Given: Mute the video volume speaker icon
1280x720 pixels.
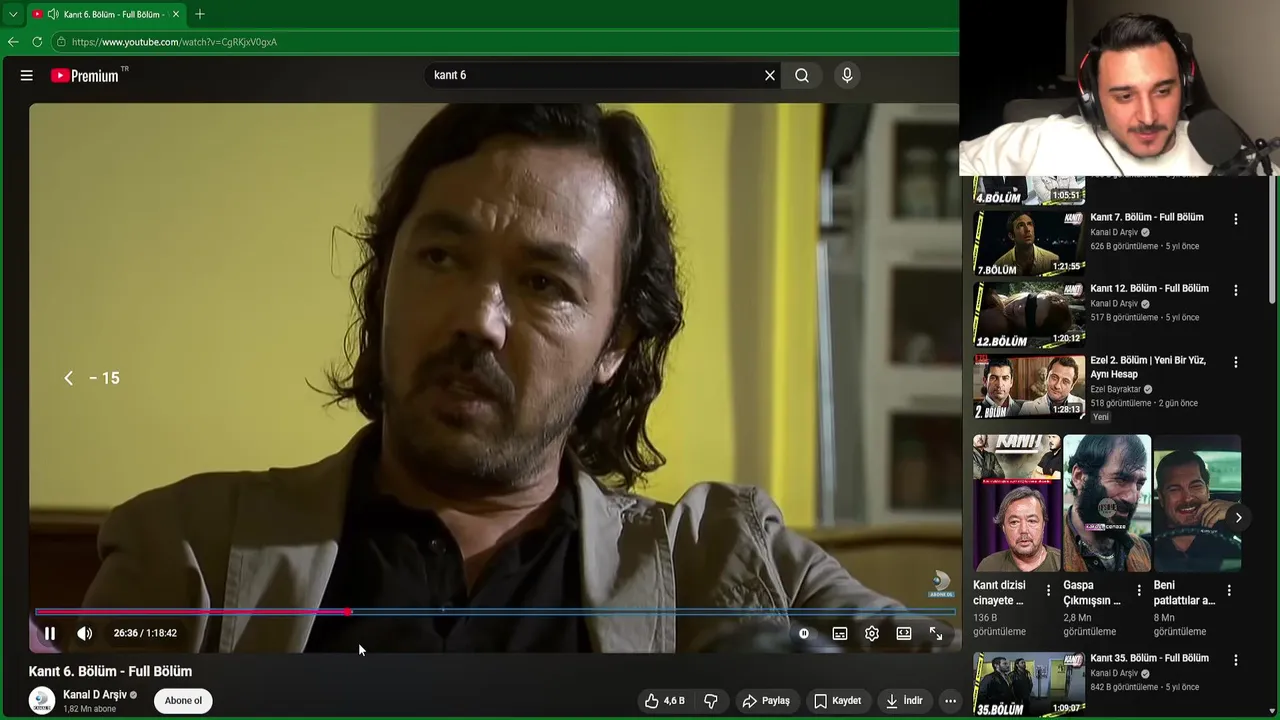Looking at the screenshot, I should pyautogui.click(x=85, y=633).
